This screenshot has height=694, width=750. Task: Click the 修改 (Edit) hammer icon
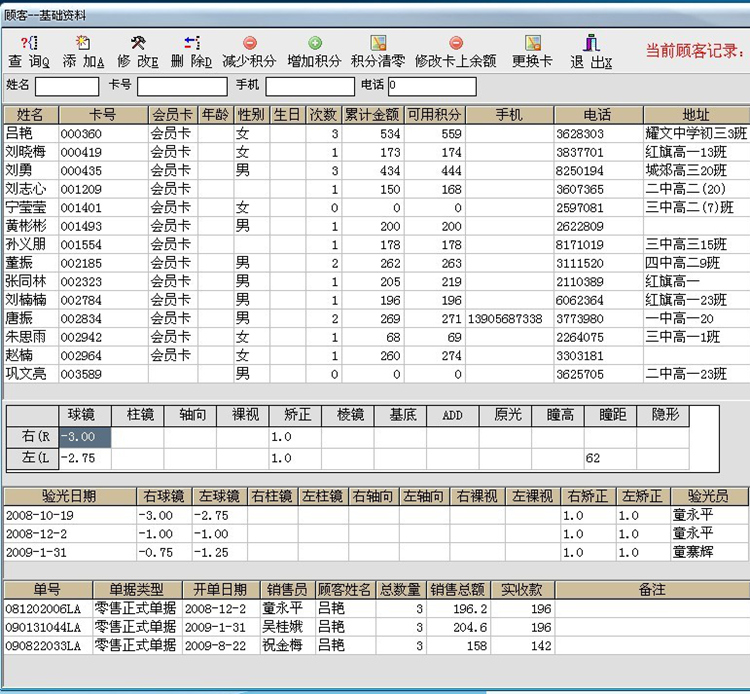(x=139, y=43)
